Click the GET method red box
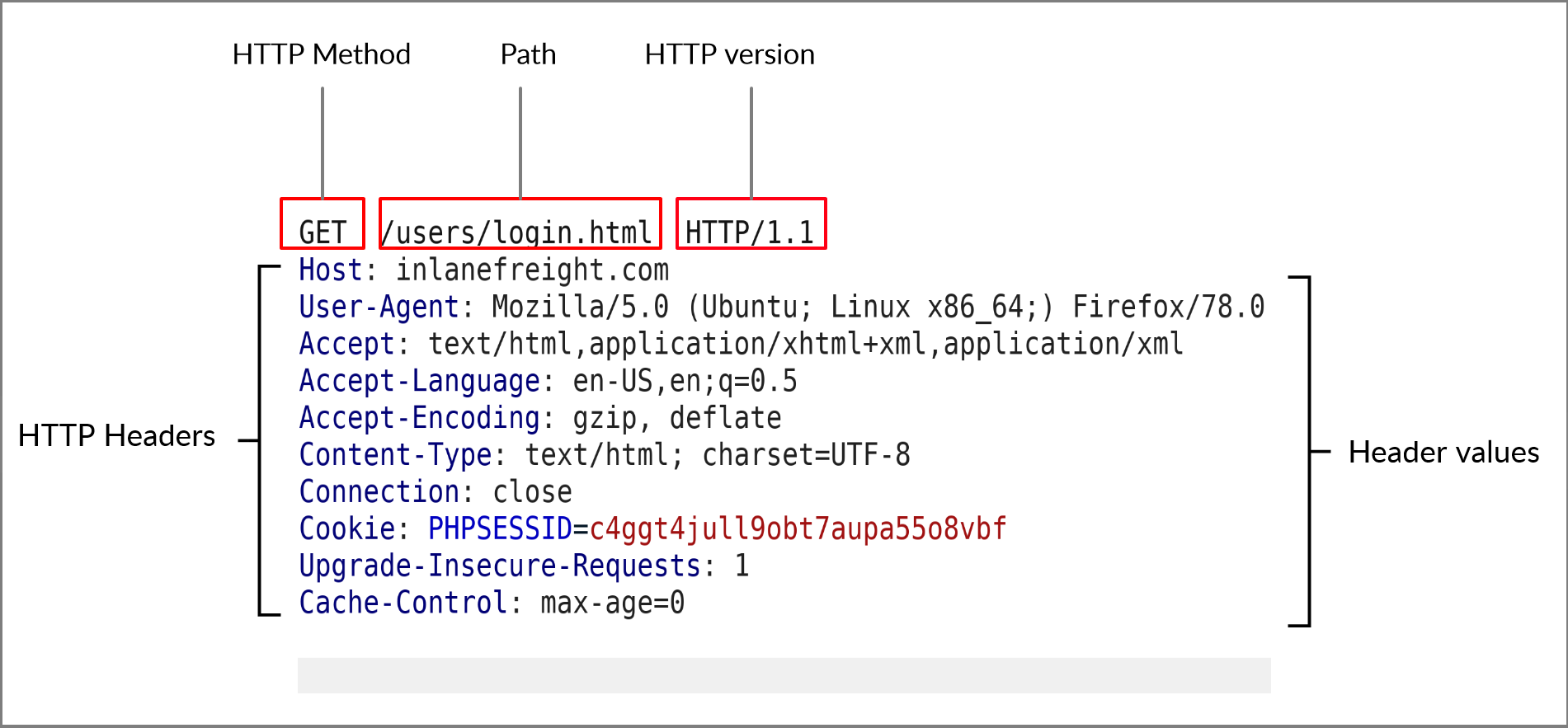1568x728 pixels. [322, 224]
